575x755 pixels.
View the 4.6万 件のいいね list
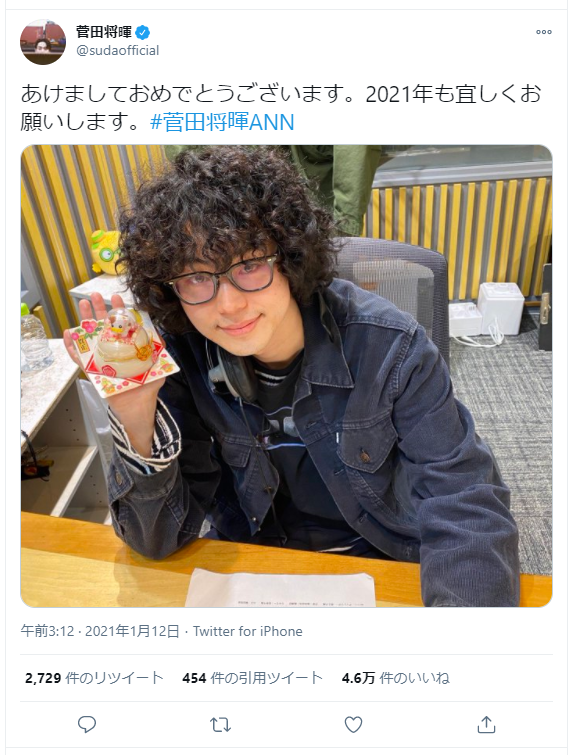(396, 678)
